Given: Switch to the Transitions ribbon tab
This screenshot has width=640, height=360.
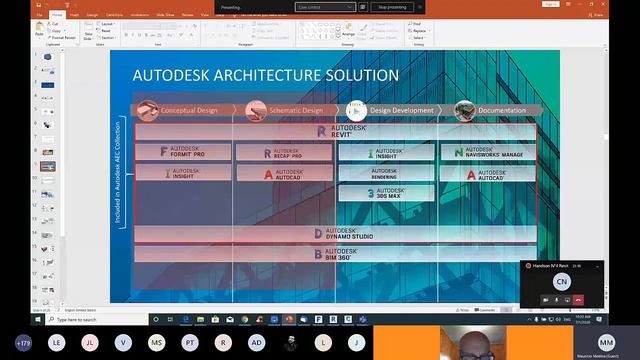Looking at the screenshot, I should tap(115, 15).
